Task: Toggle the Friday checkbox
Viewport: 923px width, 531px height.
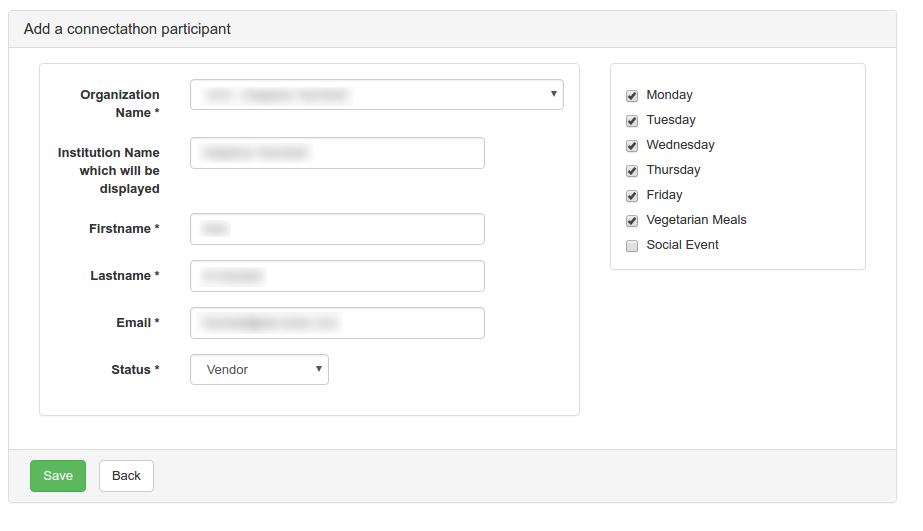Action: coord(632,196)
